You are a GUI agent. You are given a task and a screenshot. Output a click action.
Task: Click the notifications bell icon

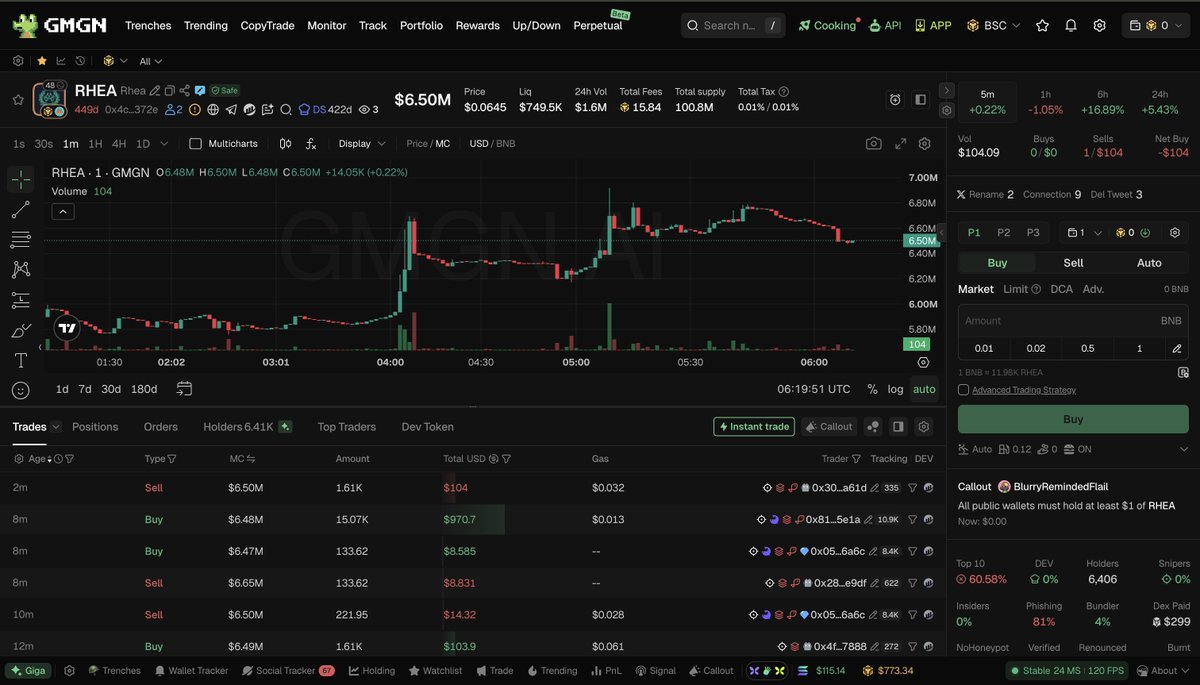(x=1071, y=25)
